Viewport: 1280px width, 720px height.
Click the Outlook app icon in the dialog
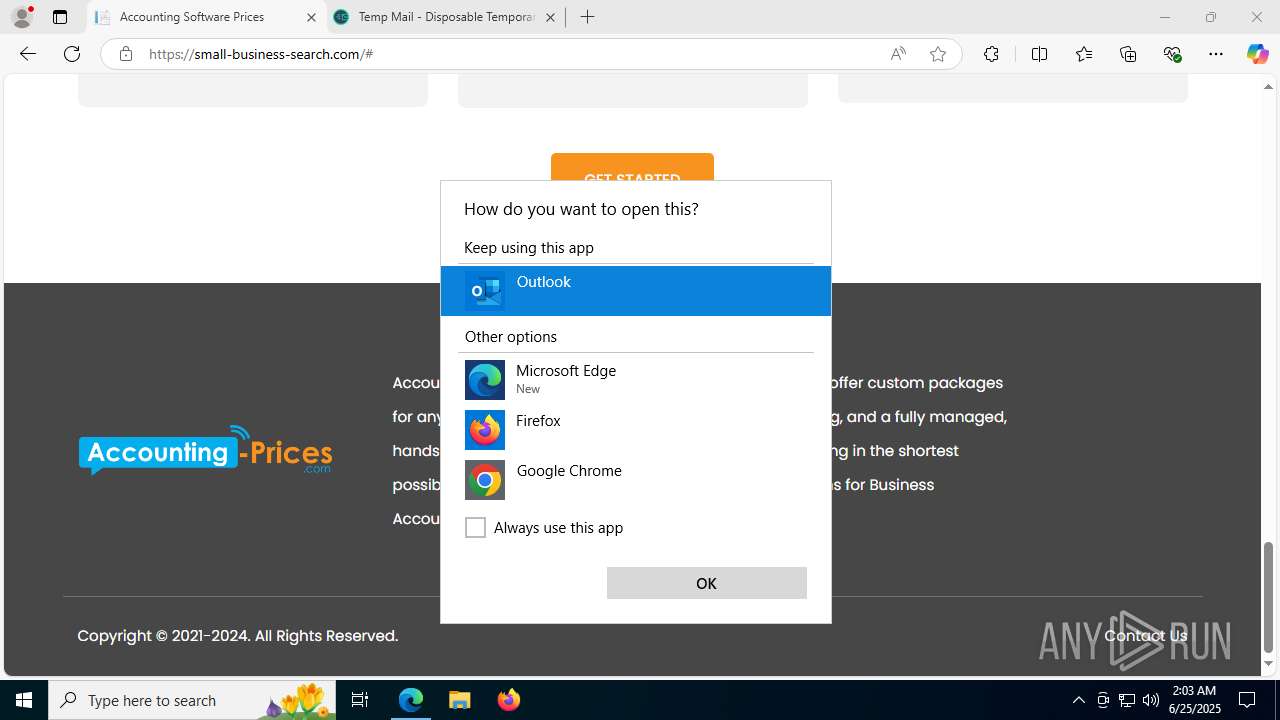coord(485,291)
